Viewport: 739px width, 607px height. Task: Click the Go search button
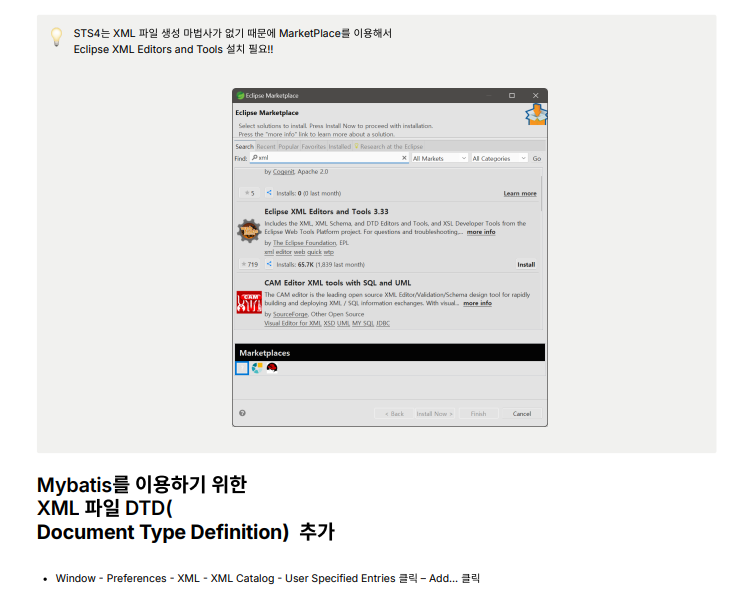coord(537,158)
